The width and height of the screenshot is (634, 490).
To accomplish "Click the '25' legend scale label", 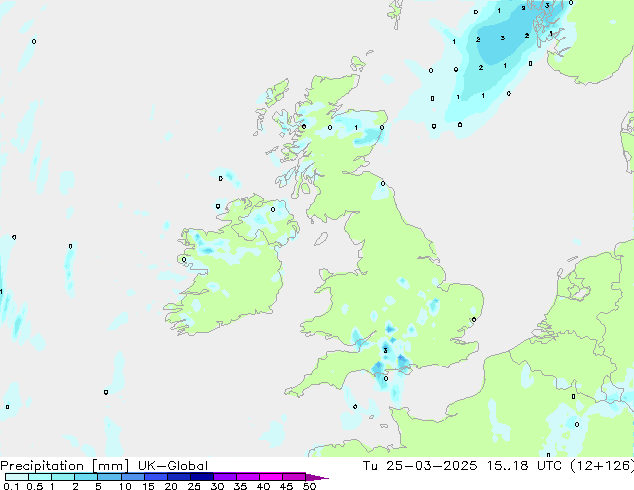I will [194, 486].
